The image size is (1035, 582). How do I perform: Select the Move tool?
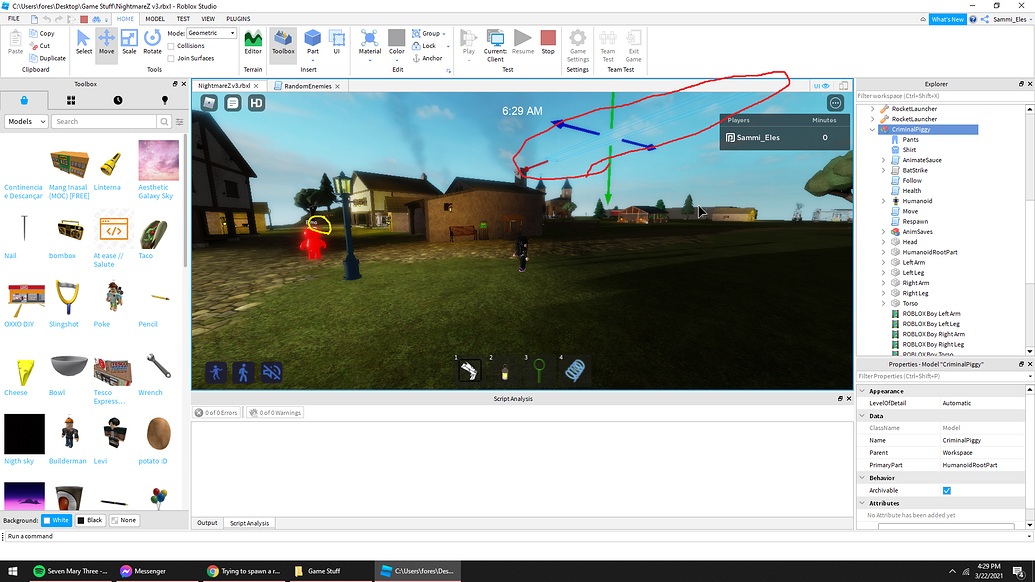(x=106, y=43)
